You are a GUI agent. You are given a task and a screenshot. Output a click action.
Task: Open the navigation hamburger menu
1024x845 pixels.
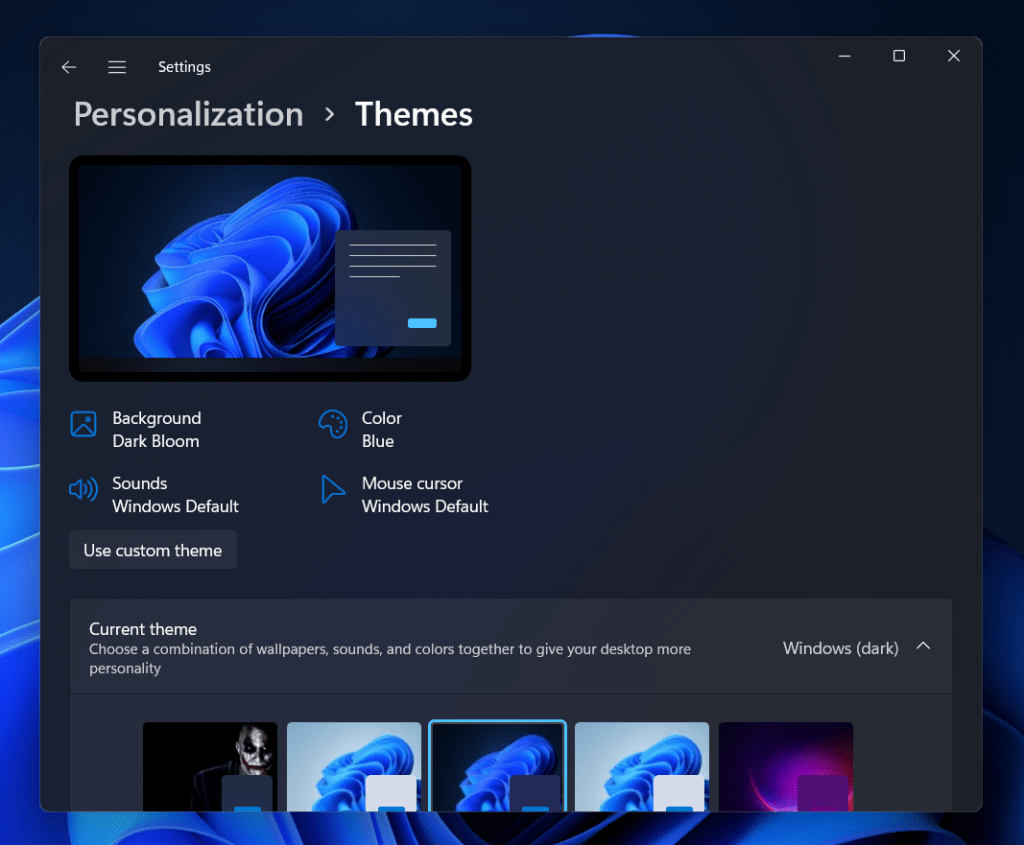click(x=117, y=67)
